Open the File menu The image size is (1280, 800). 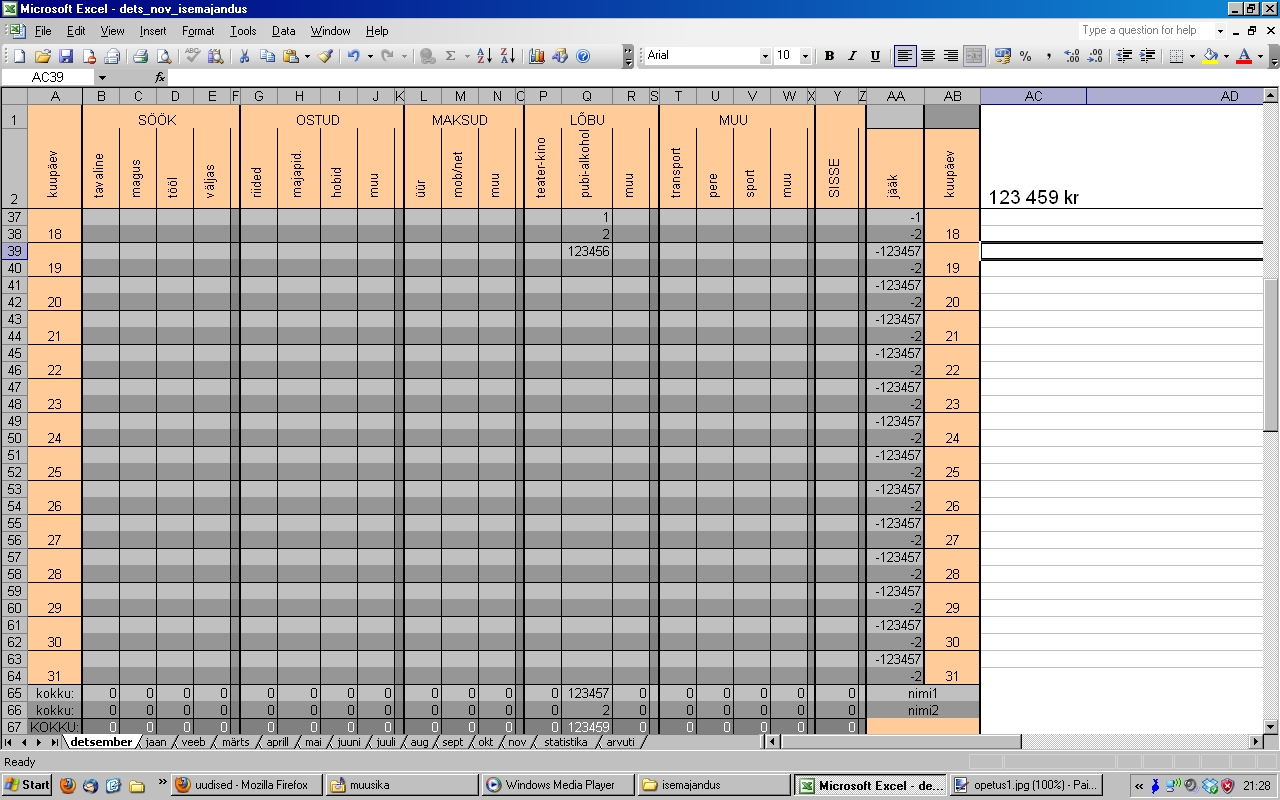(43, 31)
